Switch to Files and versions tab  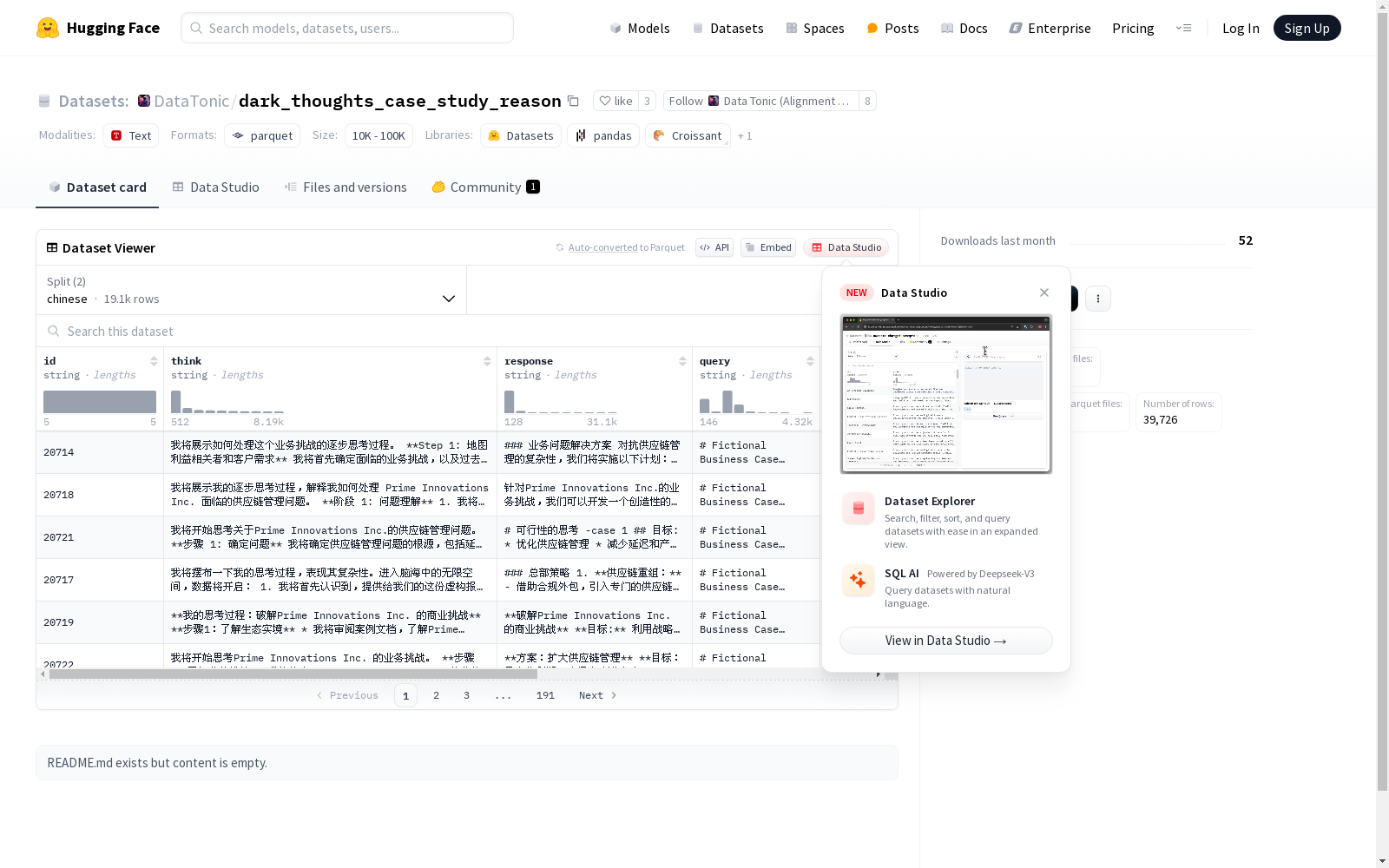[346, 187]
